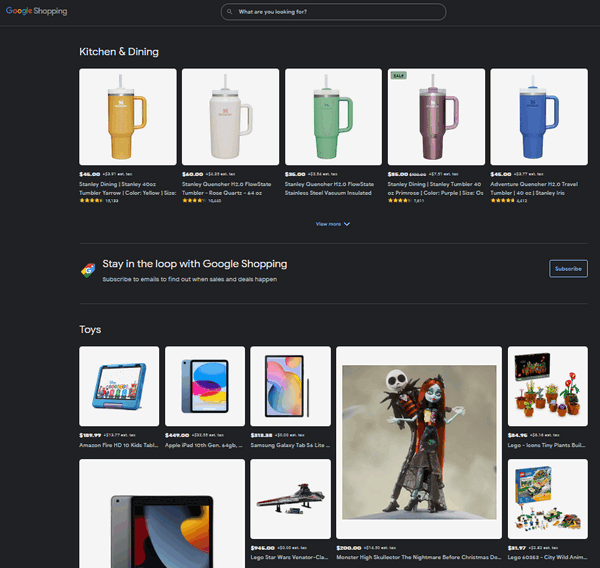Click the Subscribe button

point(568,269)
